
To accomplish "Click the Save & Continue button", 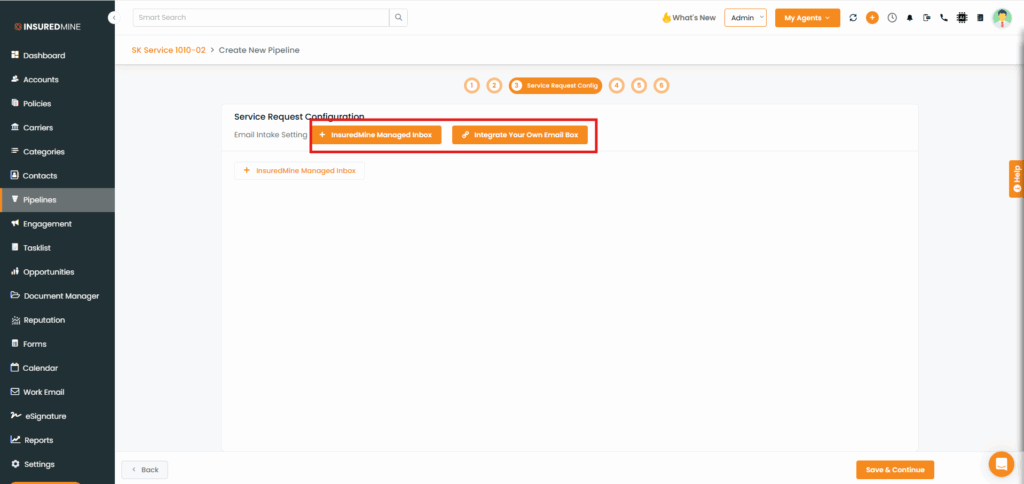I will click(894, 470).
